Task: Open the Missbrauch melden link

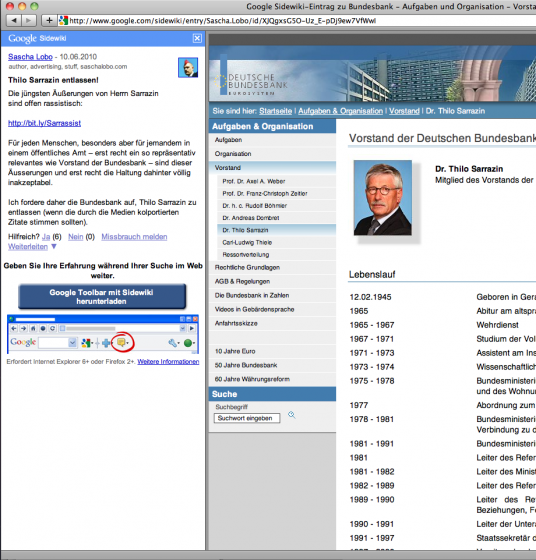Action: 134,237
